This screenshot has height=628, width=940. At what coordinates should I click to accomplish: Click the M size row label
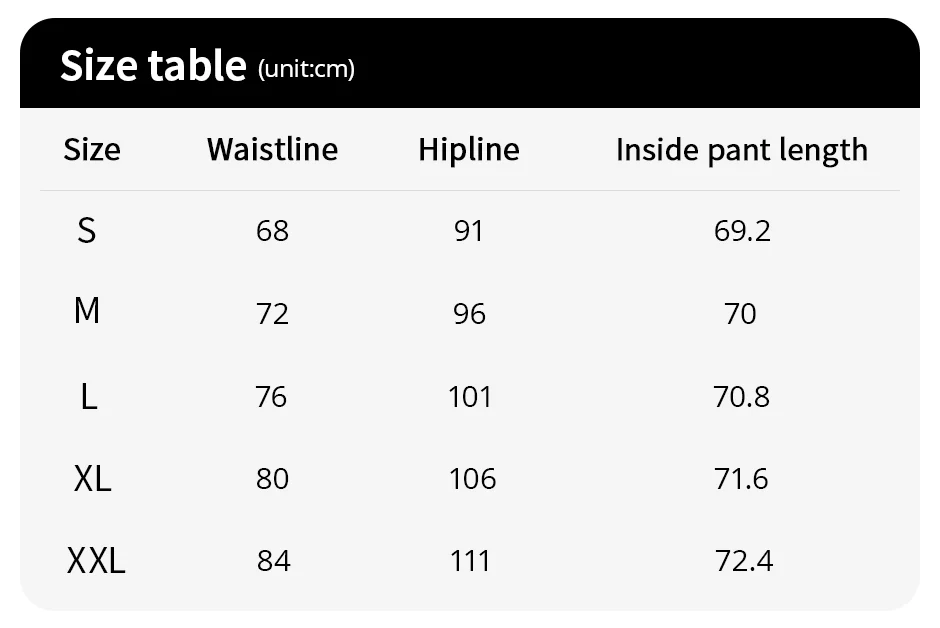coord(87,312)
